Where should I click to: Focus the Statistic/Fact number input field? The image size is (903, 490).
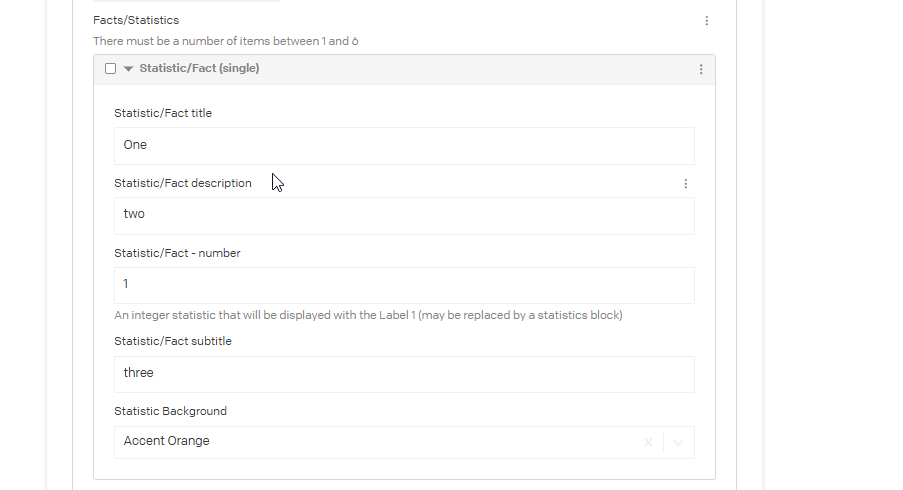(x=404, y=285)
